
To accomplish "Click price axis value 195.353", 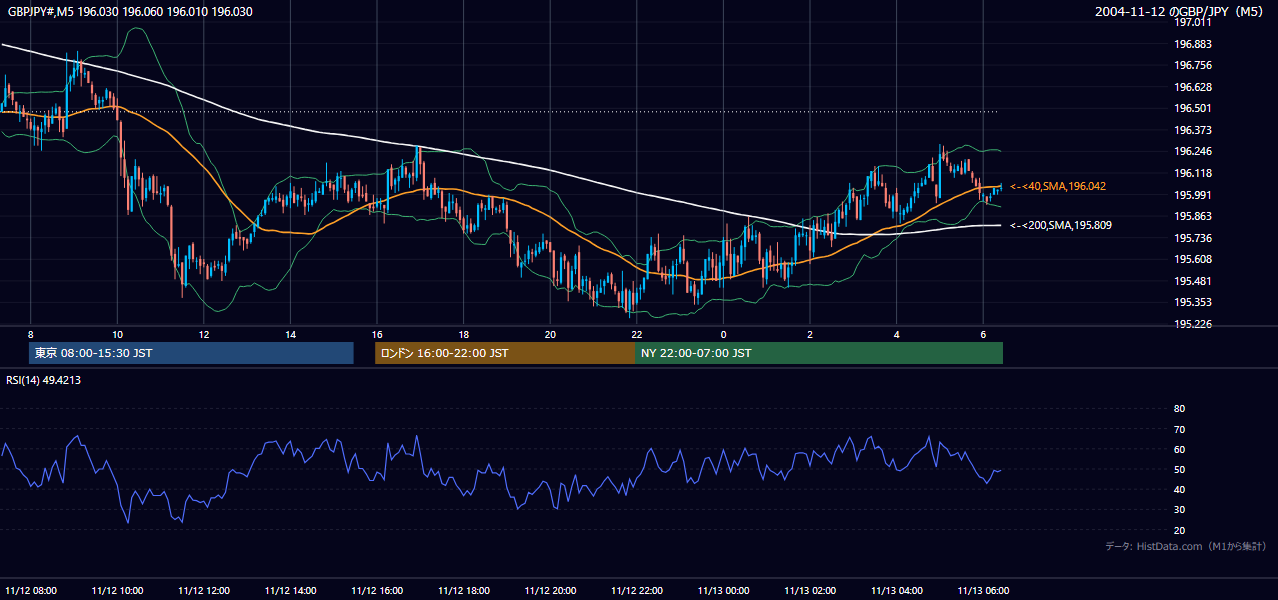I will click(x=1193, y=302).
